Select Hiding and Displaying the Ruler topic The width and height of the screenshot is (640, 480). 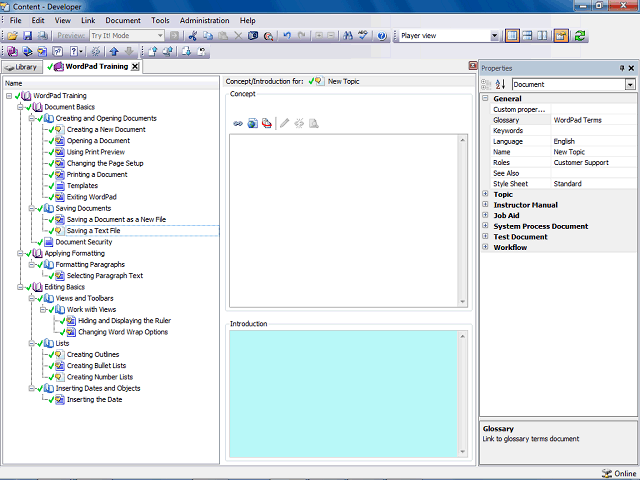click(124, 321)
